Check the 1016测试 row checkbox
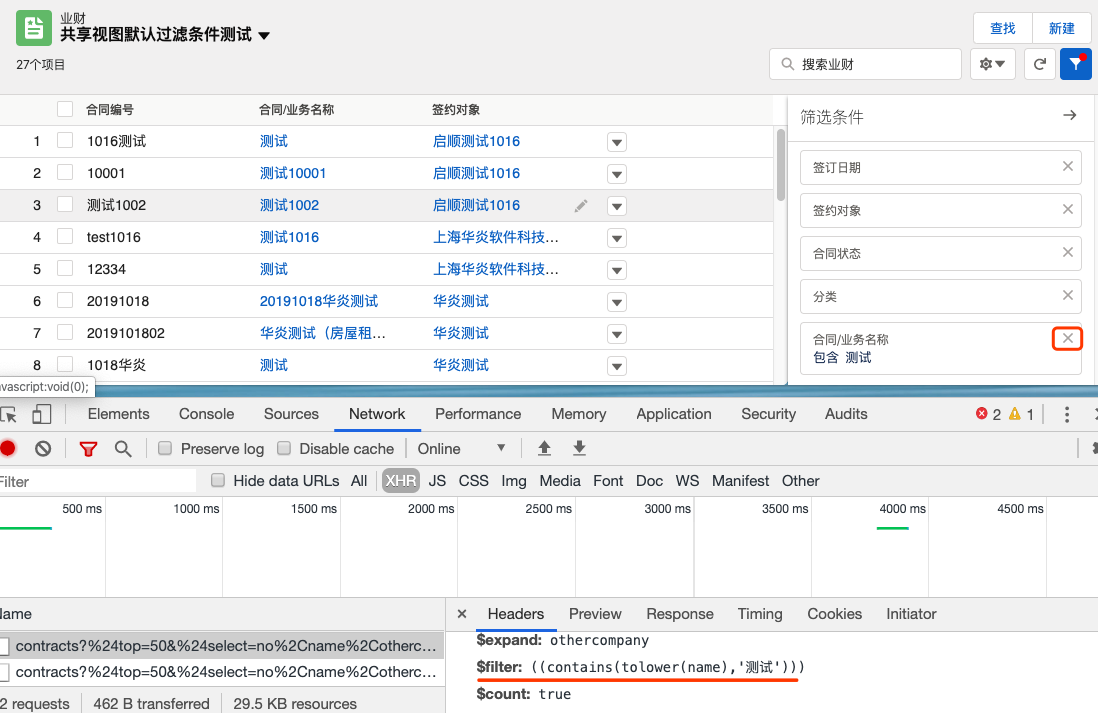 point(65,141)
